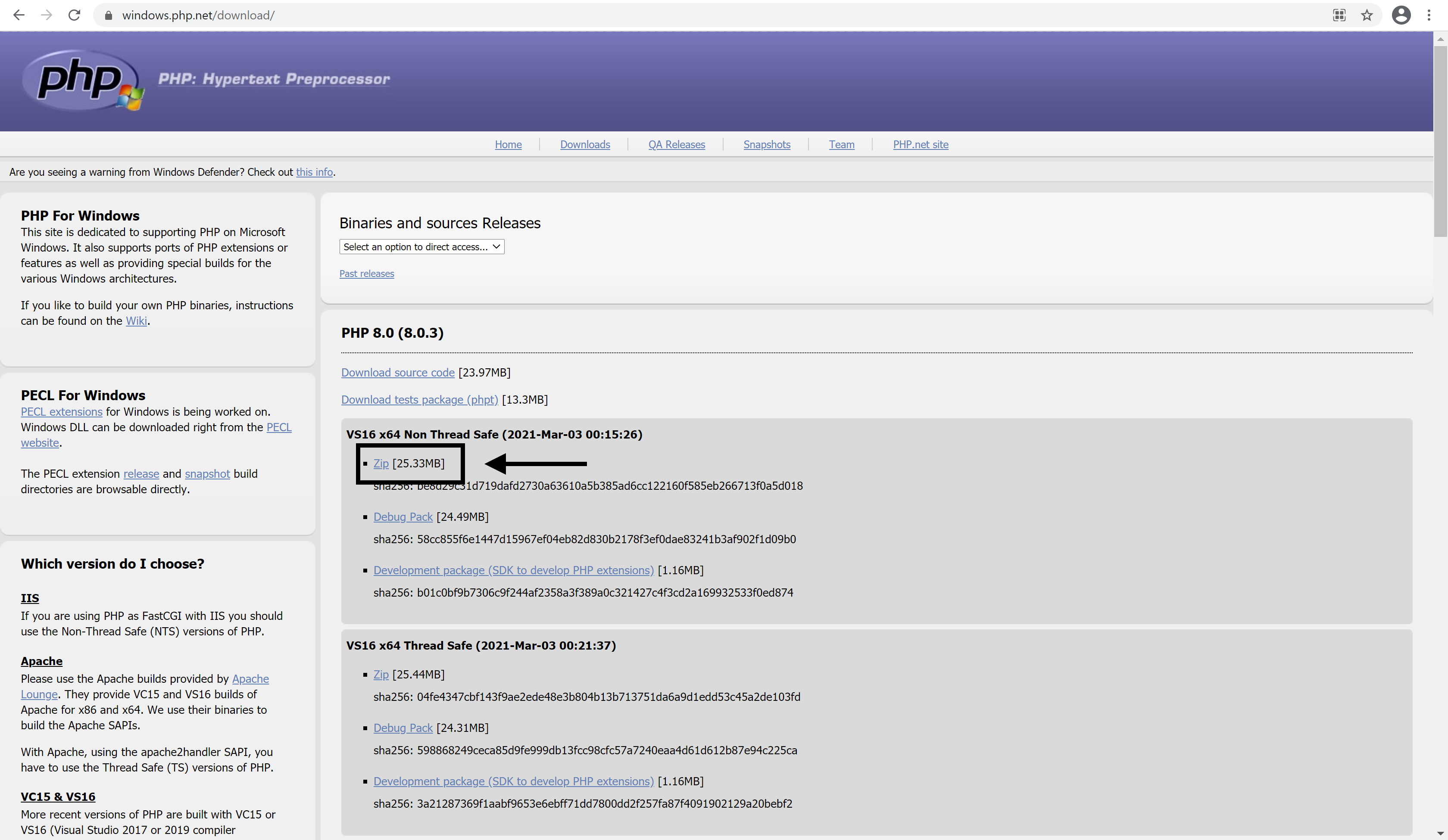Download the Non Thread Safe Zip [25.33MB]
This screenshot has width=1448, height=840.
[x=381, y=464]
